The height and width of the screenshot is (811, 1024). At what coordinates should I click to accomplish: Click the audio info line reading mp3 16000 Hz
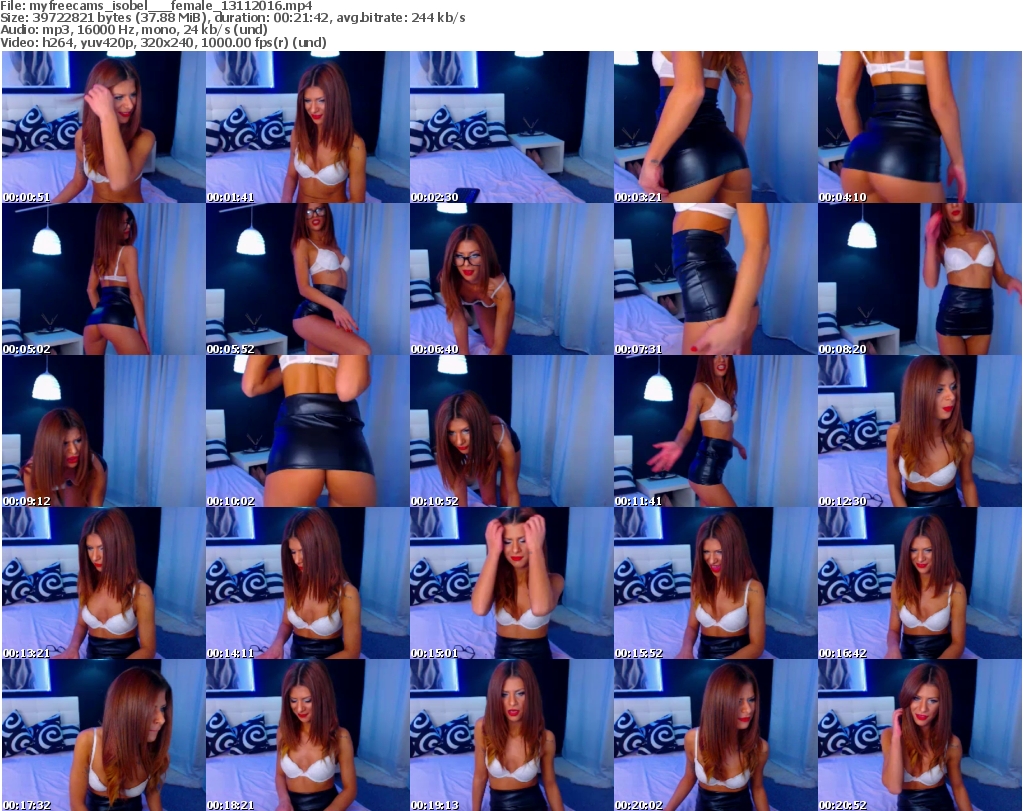pos(134,29)
